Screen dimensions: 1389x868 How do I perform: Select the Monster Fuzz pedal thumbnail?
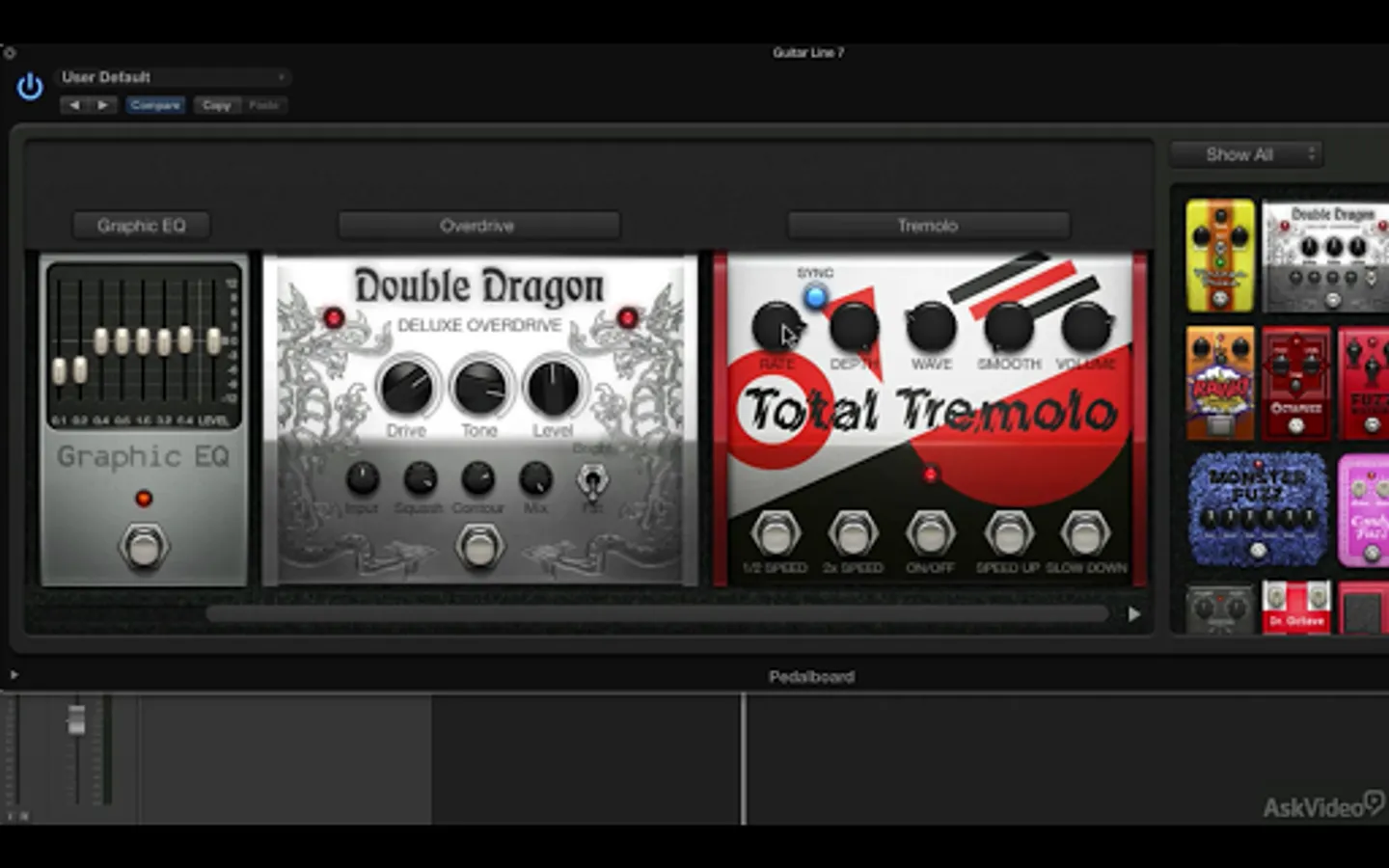tap(1259, 510)
